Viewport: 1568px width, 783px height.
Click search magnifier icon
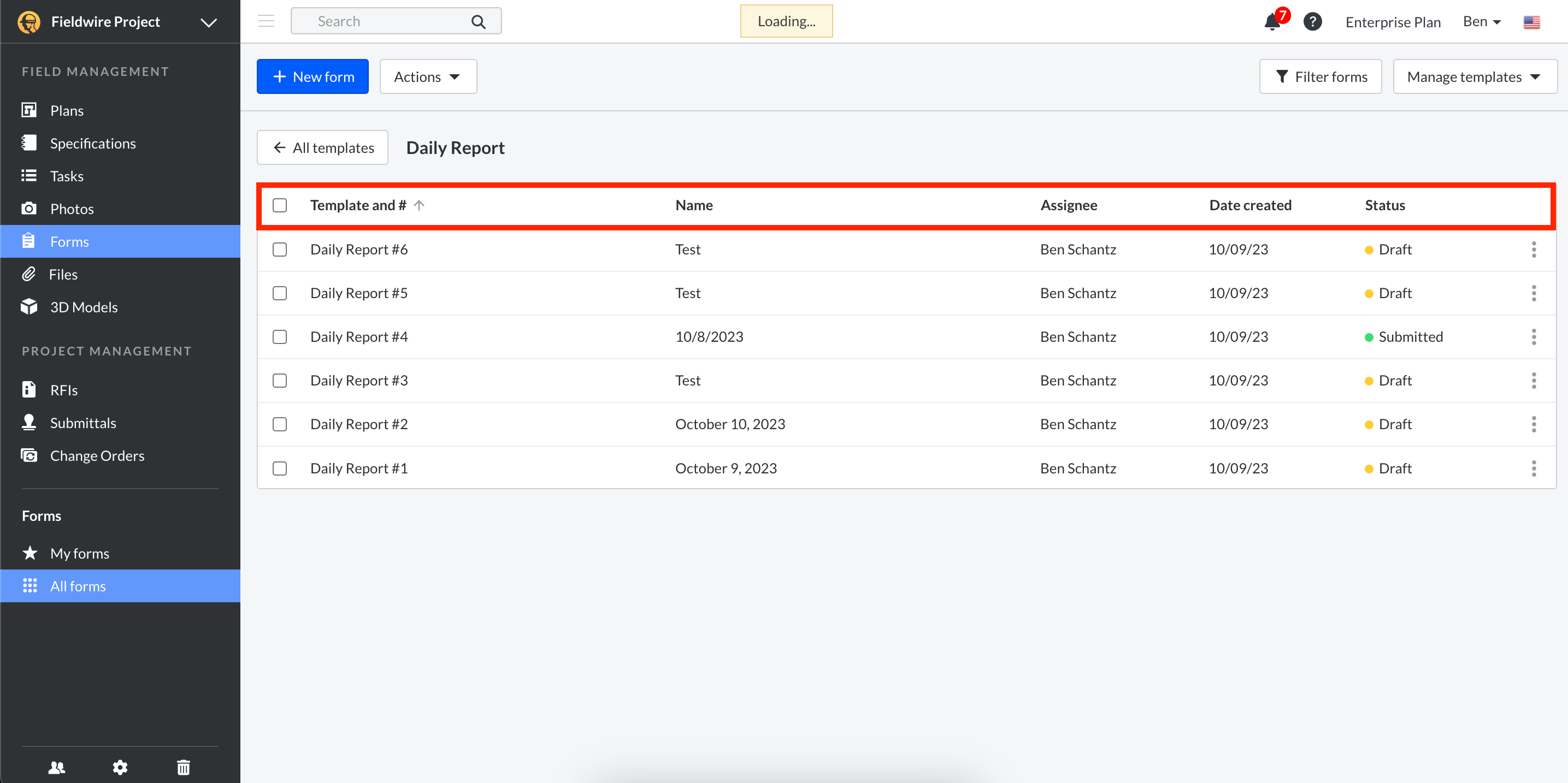tap(479, 22)
